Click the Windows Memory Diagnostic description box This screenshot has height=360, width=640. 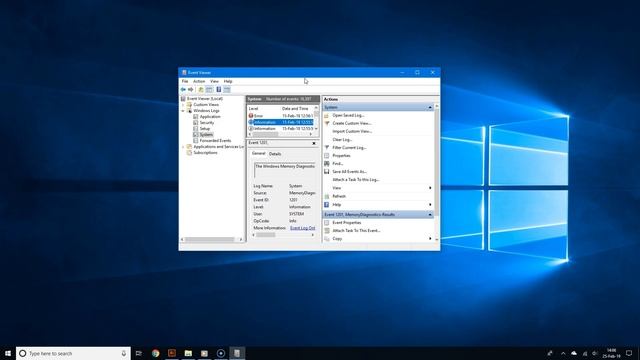[x=284, y=170]
